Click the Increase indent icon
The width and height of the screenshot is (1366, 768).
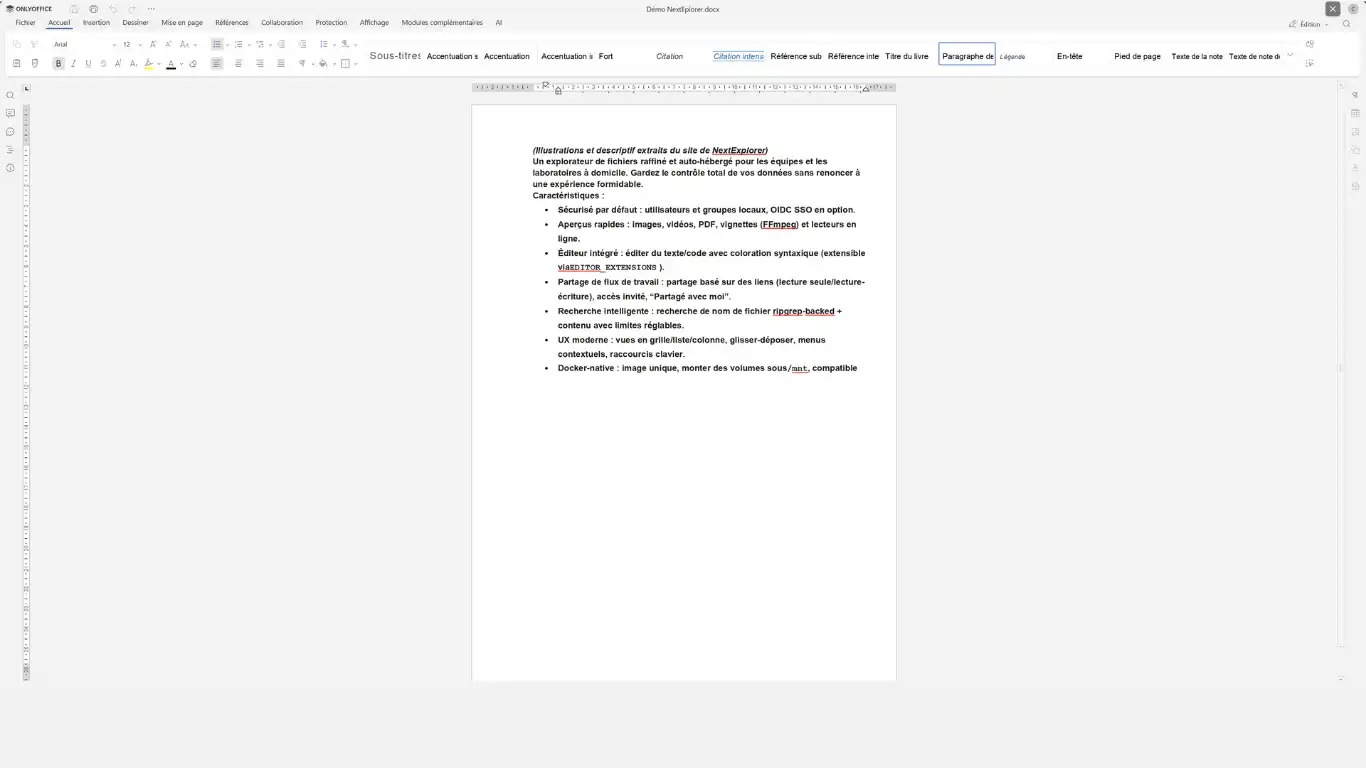click(x=302, y=44)
